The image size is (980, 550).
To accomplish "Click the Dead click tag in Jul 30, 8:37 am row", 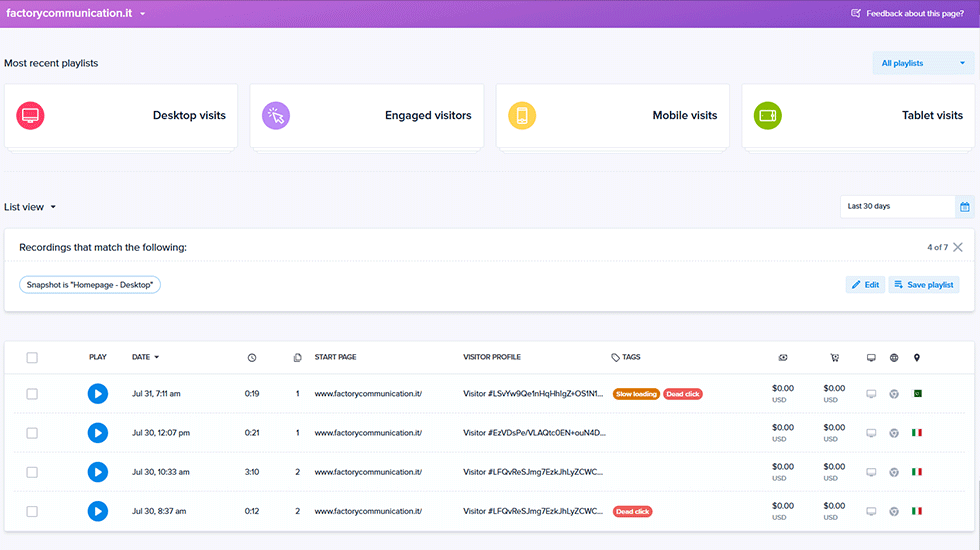I will (x=632, y=511).
